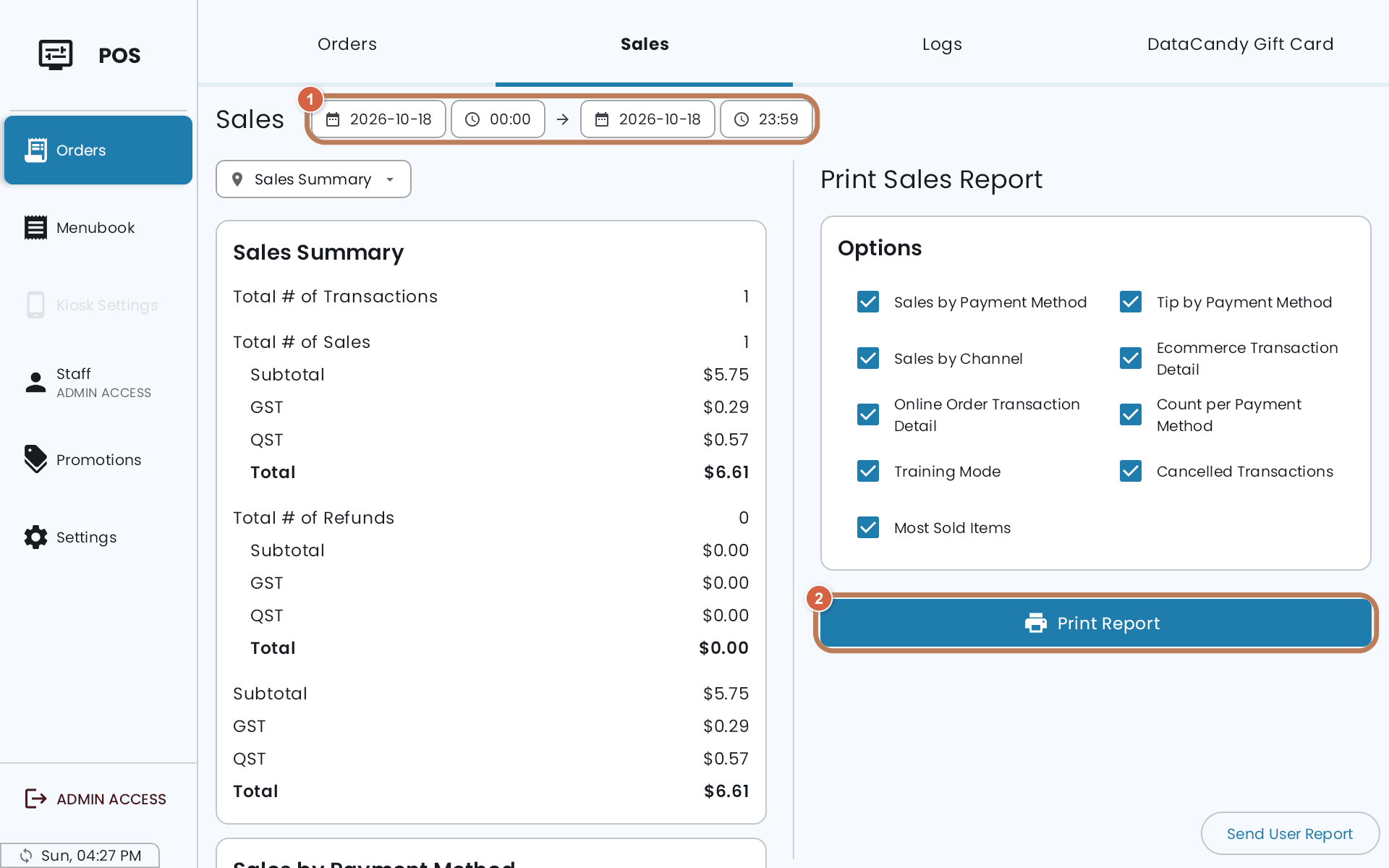Click the Options heading
The width and height of the screenshot is (1389, 868).
(x=880, y=248)
